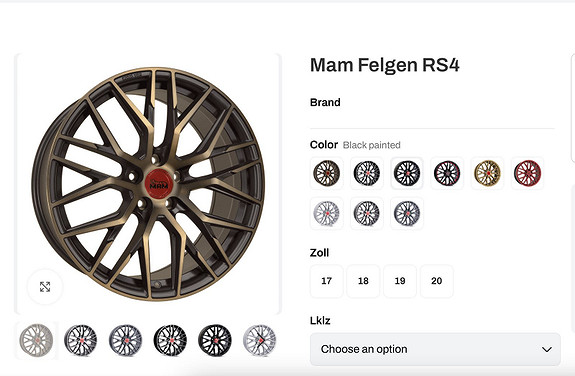Select the bronze-brown wheel color swatch
Viewport: 575px width, 376px height.
click(327, 173)
